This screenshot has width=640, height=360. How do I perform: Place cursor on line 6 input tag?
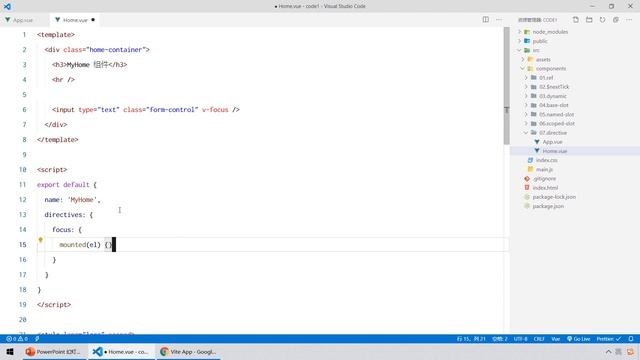click(x=146, y=110)
